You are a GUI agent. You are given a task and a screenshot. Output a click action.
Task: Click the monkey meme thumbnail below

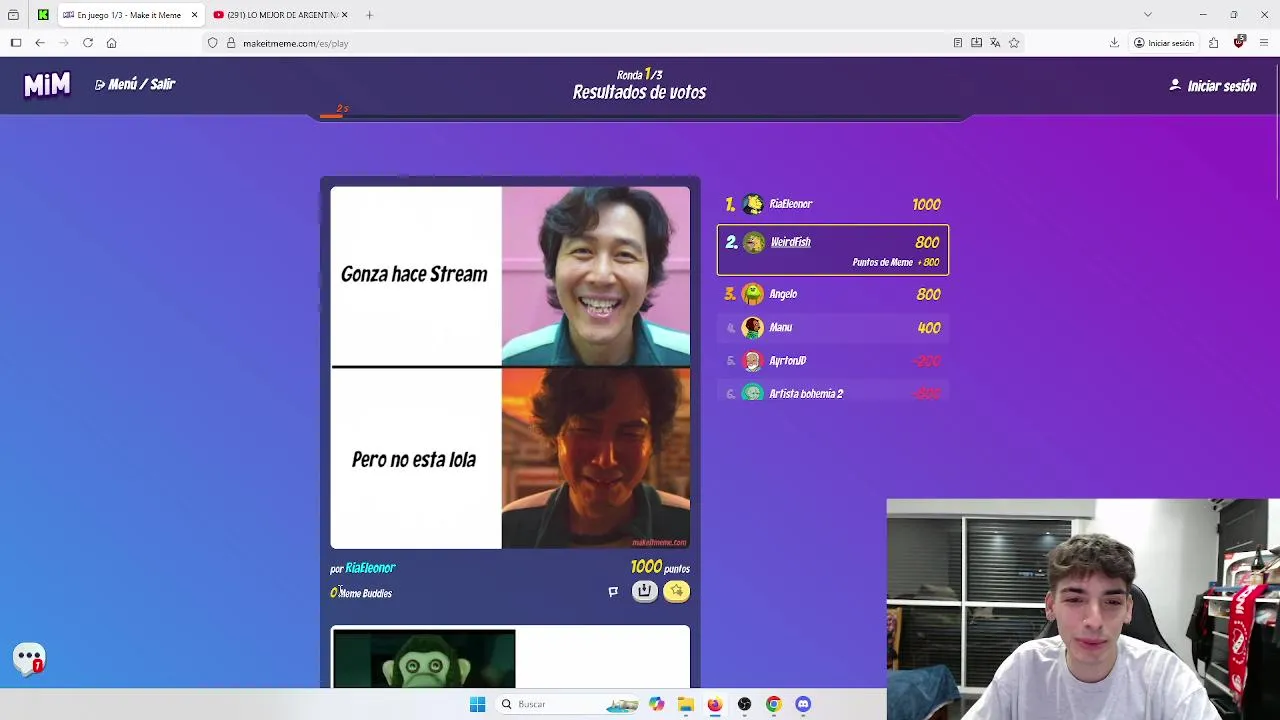[424, 659]
